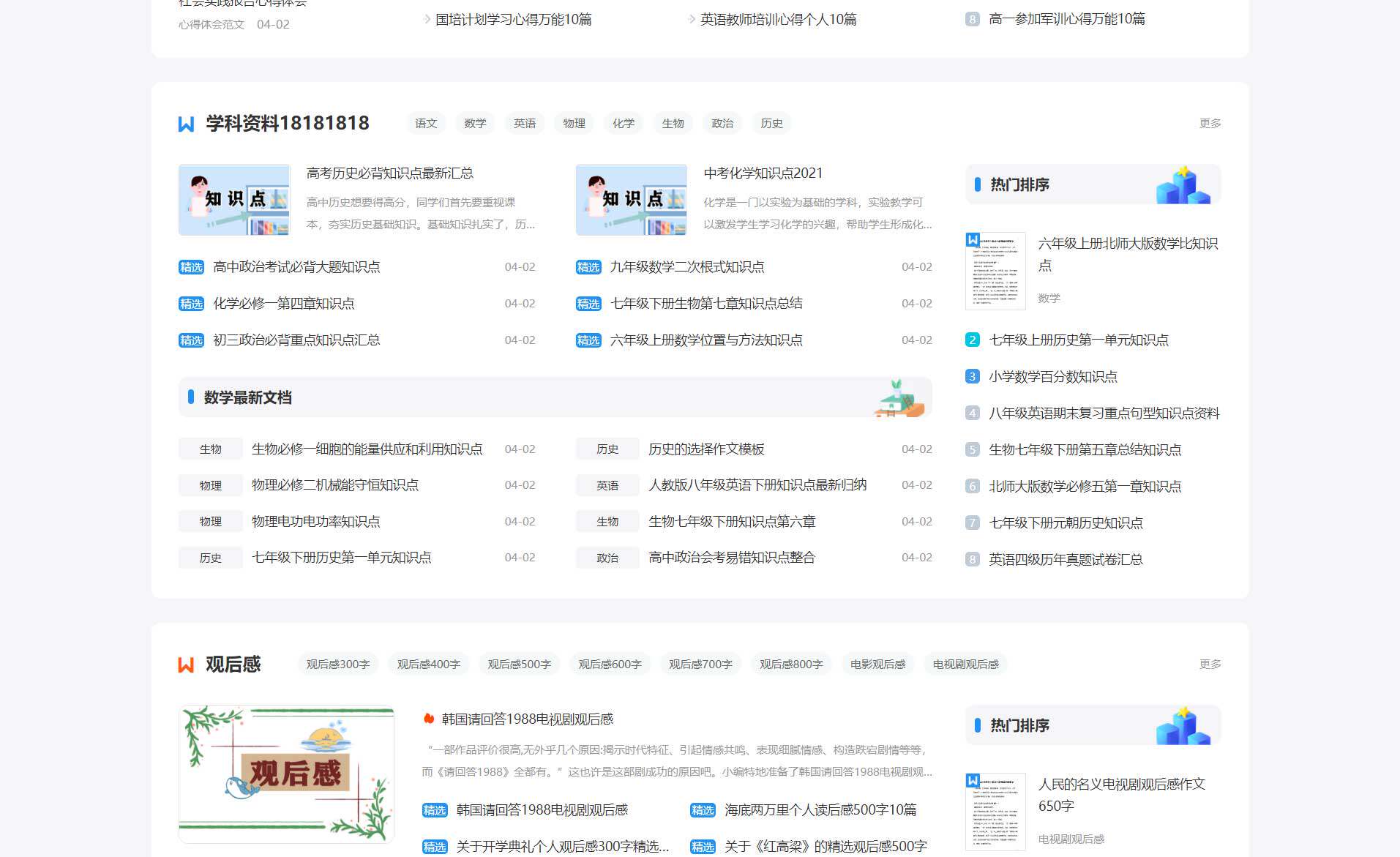Image resolution: width=1400 pixels, height=857 pixels.
Task: Select the 语文 subject filter
Action: coord(426,123)
